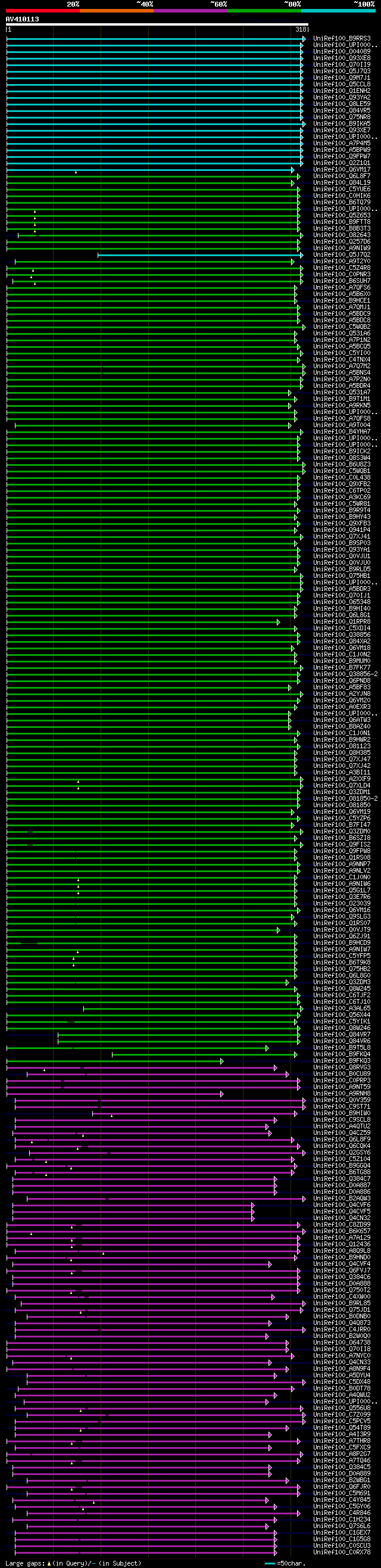Click the UniRef100_A9RKN5 label
381x1568 pixels.
[x=342, y=406]
